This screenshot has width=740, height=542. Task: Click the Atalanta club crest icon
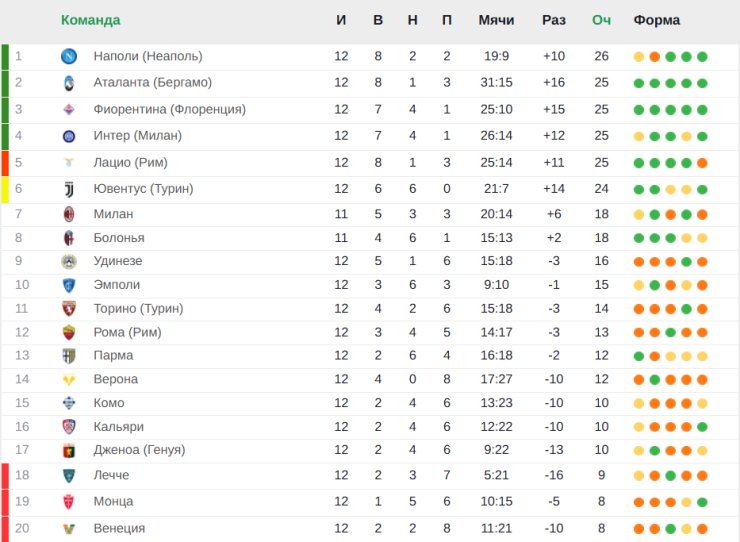coord(68,82)
